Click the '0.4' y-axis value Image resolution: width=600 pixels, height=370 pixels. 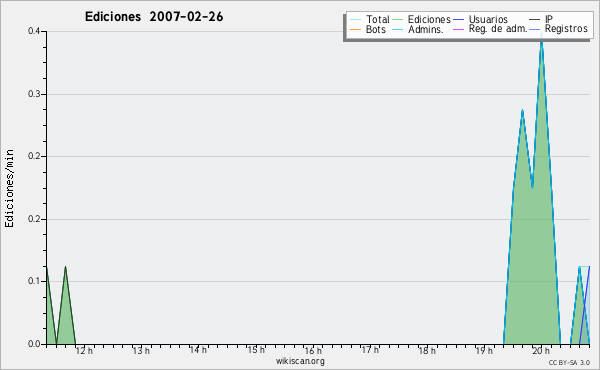pos(34,31)
